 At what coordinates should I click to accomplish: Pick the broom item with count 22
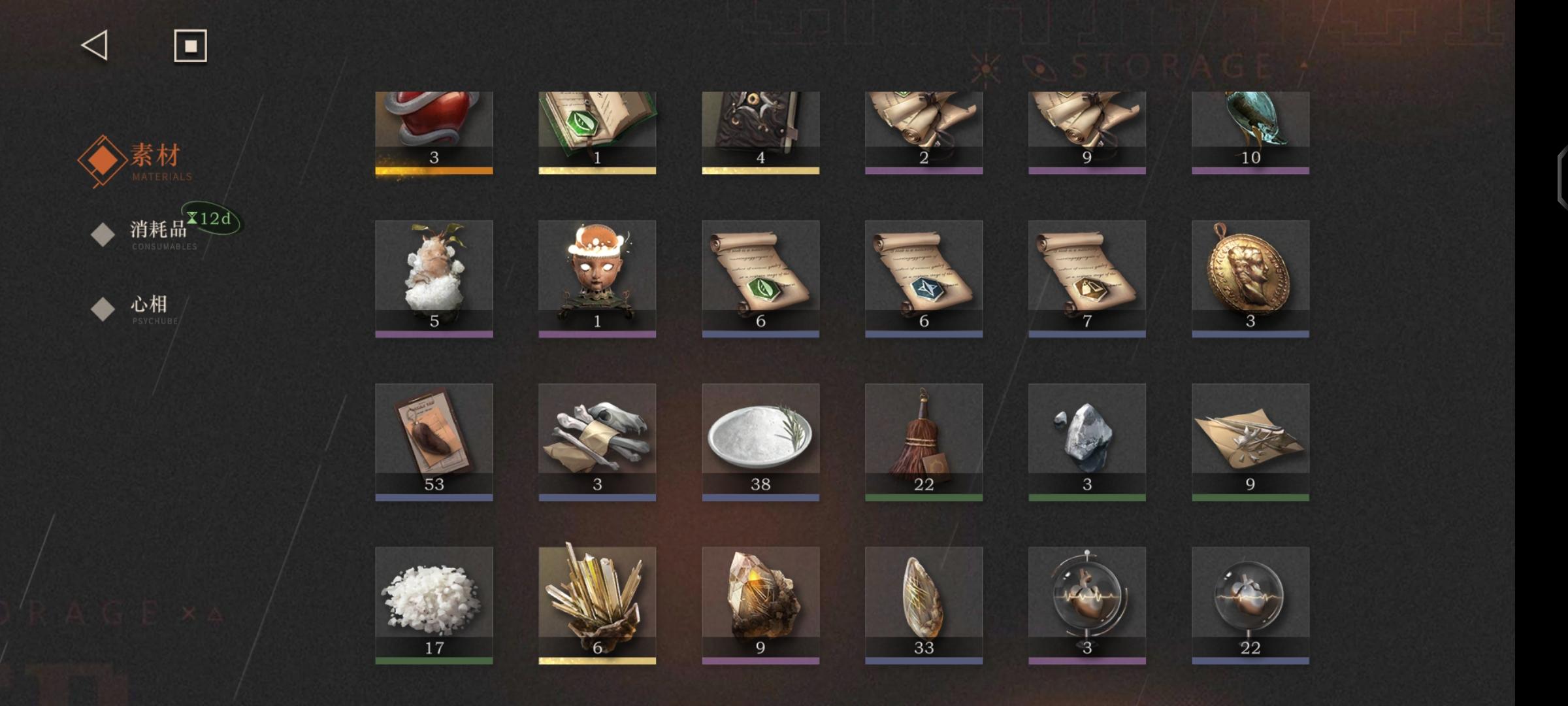924,442
